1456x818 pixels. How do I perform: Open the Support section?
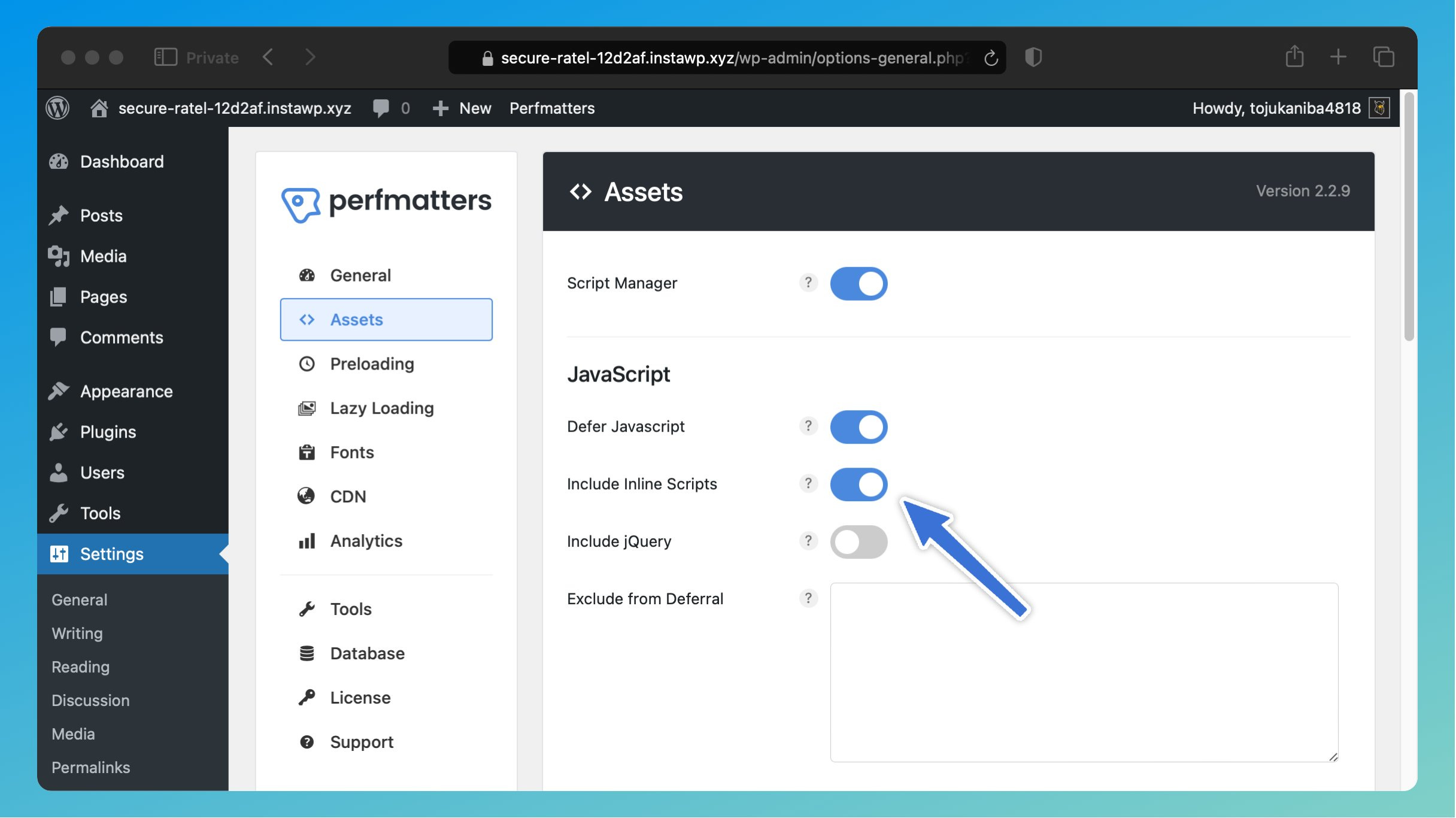(x=386, y=743)
